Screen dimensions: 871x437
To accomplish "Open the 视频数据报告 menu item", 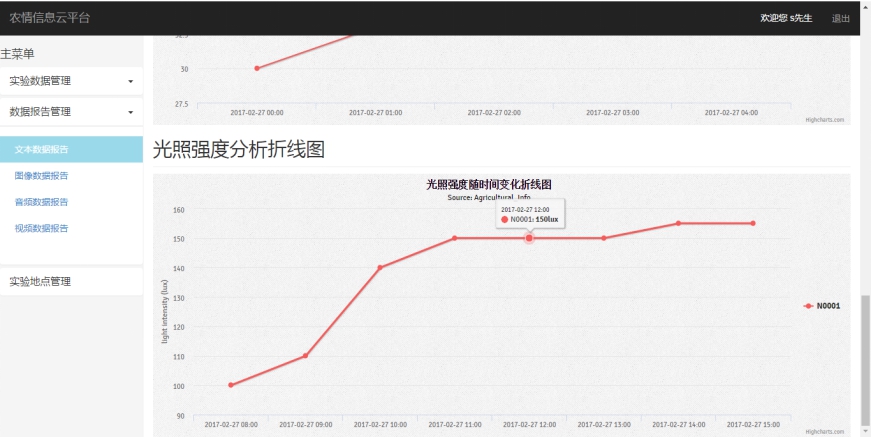I will pyautogui.click(x=42, y=228).
